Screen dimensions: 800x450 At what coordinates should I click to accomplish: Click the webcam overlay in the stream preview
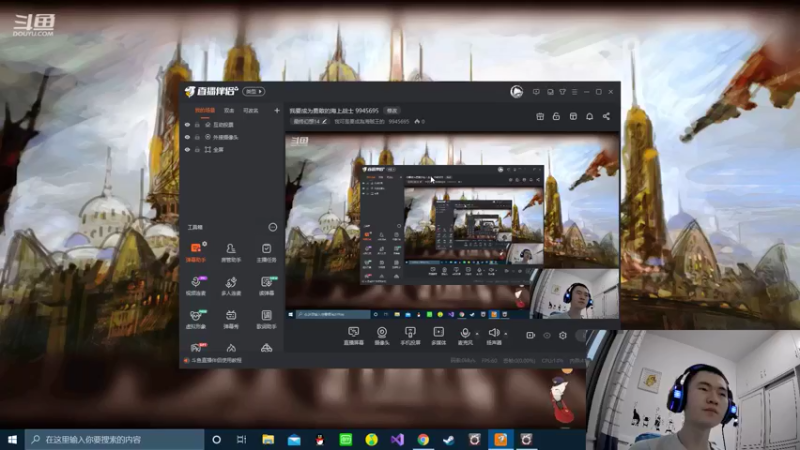click(574, 293)
